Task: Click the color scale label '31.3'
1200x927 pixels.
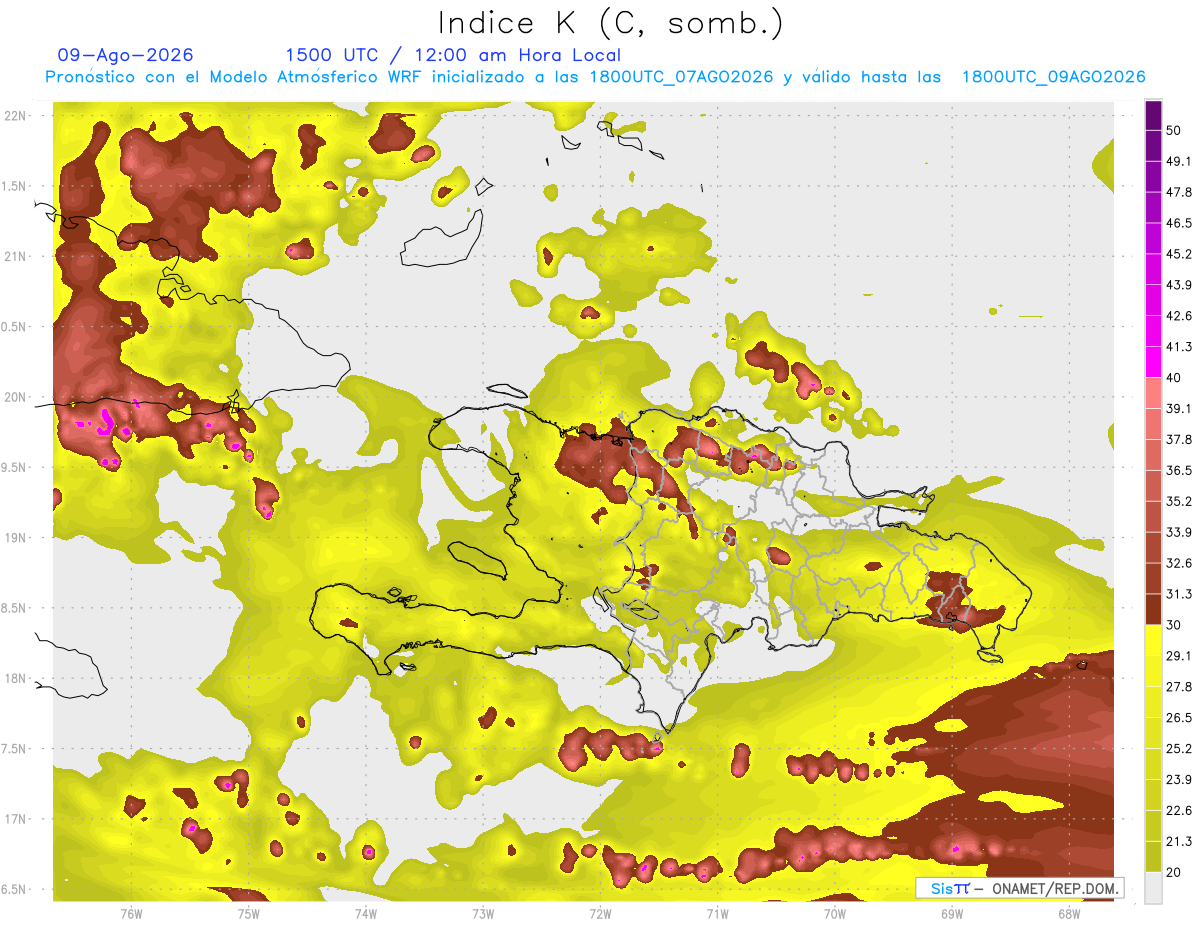Action: [x=1179, y=594]
